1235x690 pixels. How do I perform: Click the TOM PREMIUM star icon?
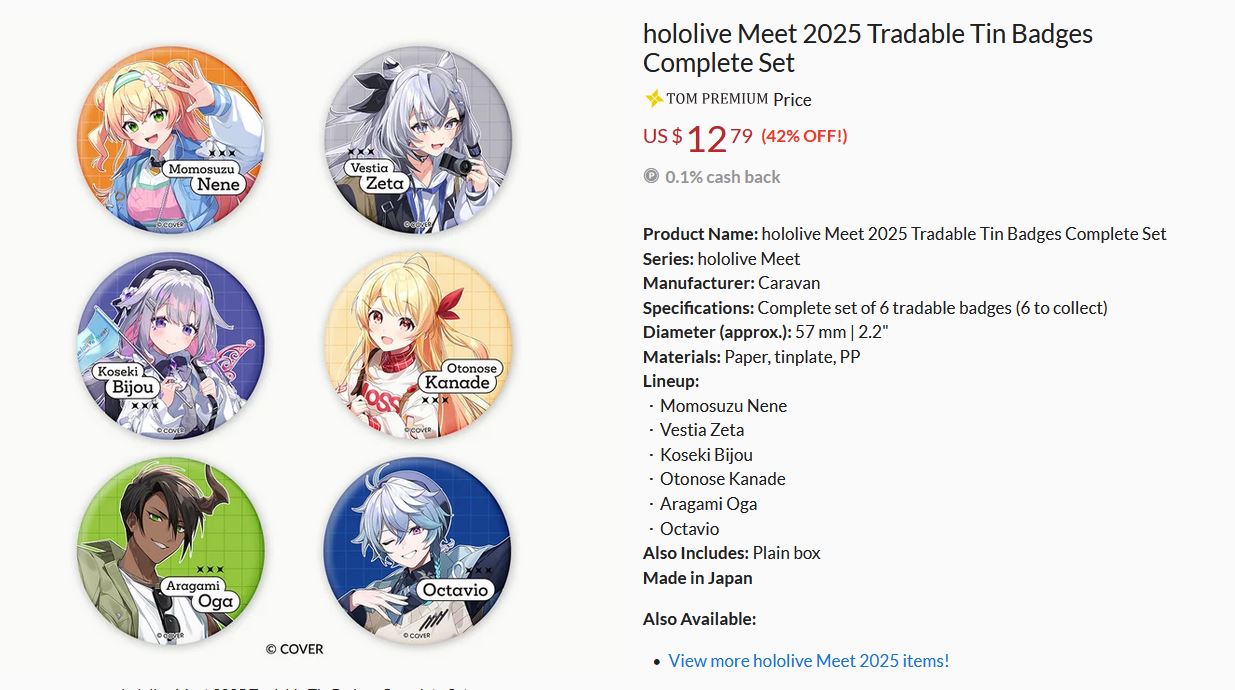654,98
